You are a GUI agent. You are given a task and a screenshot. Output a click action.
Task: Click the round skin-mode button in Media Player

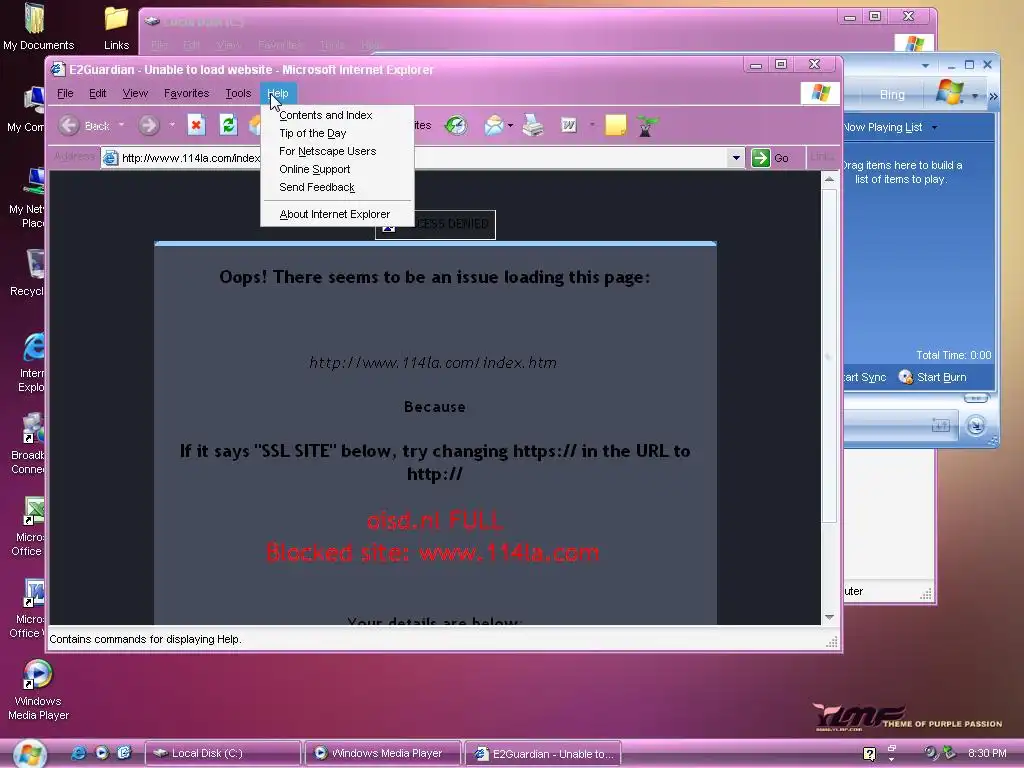[x=976, y=426]
